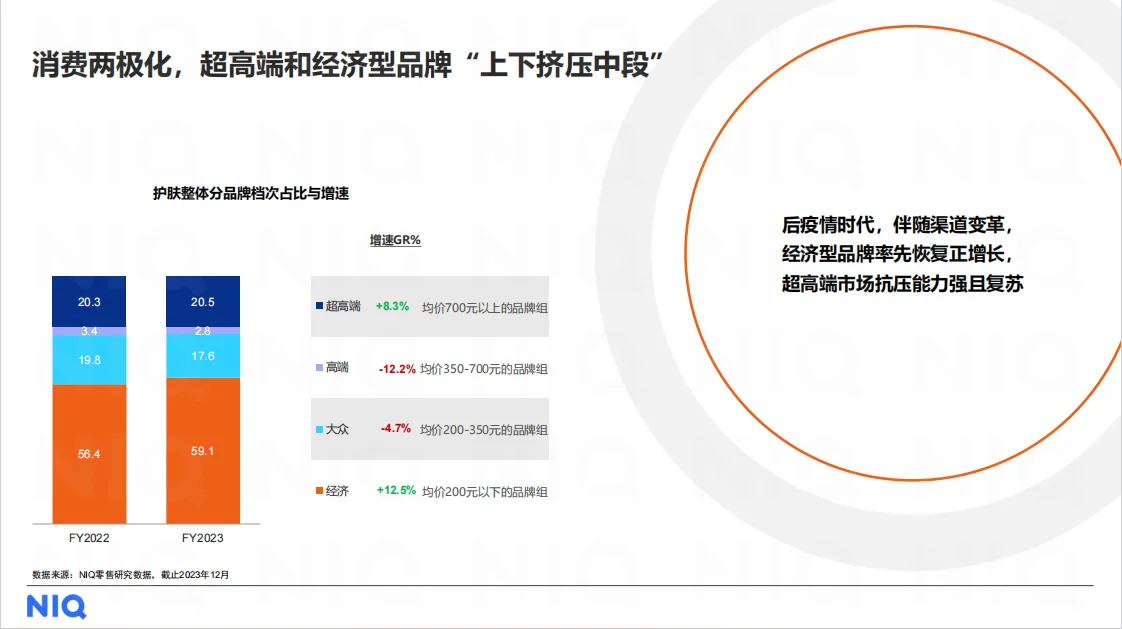Click the FY2023 axis label
1122x629 pixels.
(x=203, y=538)
